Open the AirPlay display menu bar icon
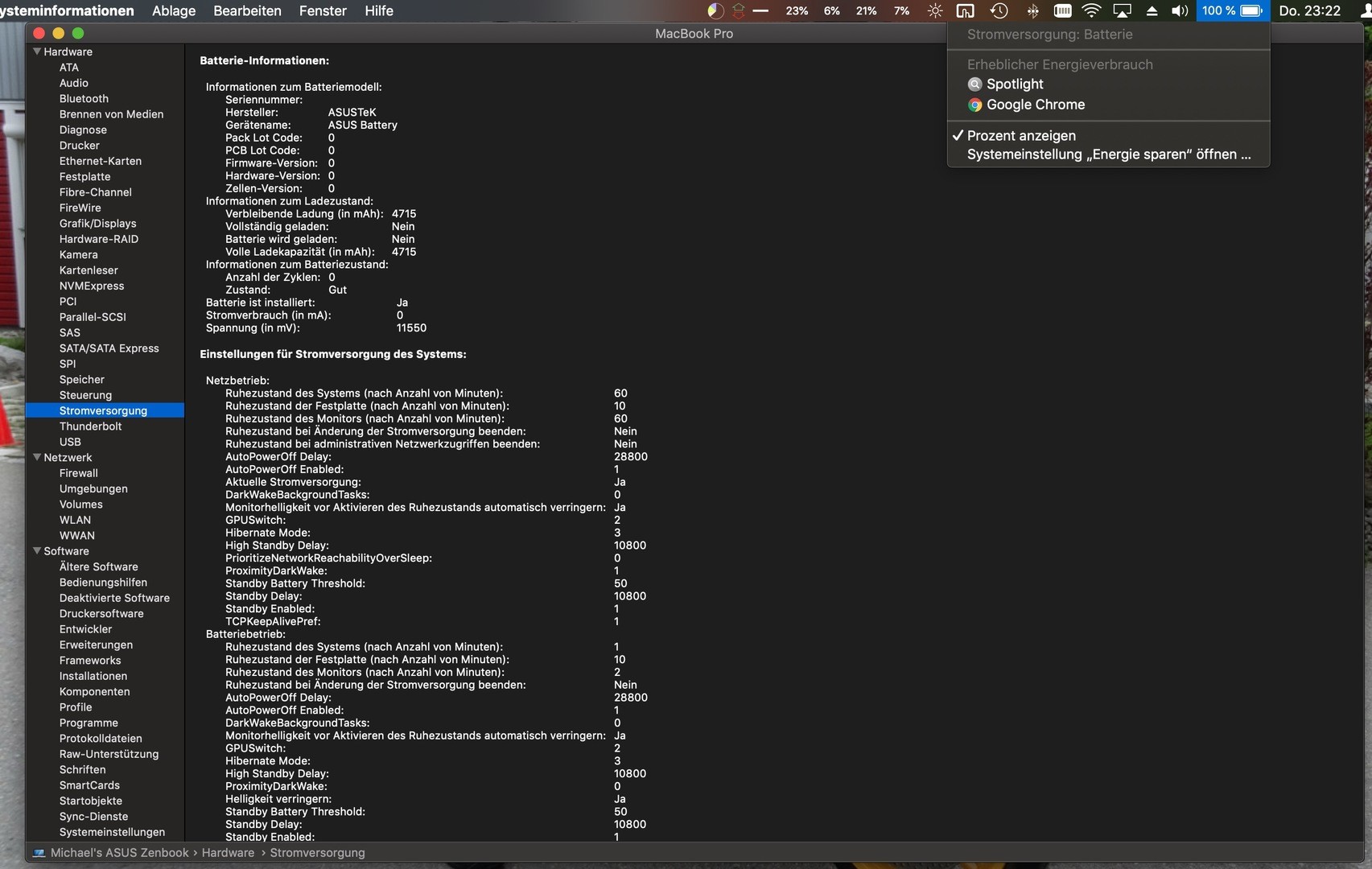The image size is (1372, 869). pyautogui.click(x=1122, y=11)
